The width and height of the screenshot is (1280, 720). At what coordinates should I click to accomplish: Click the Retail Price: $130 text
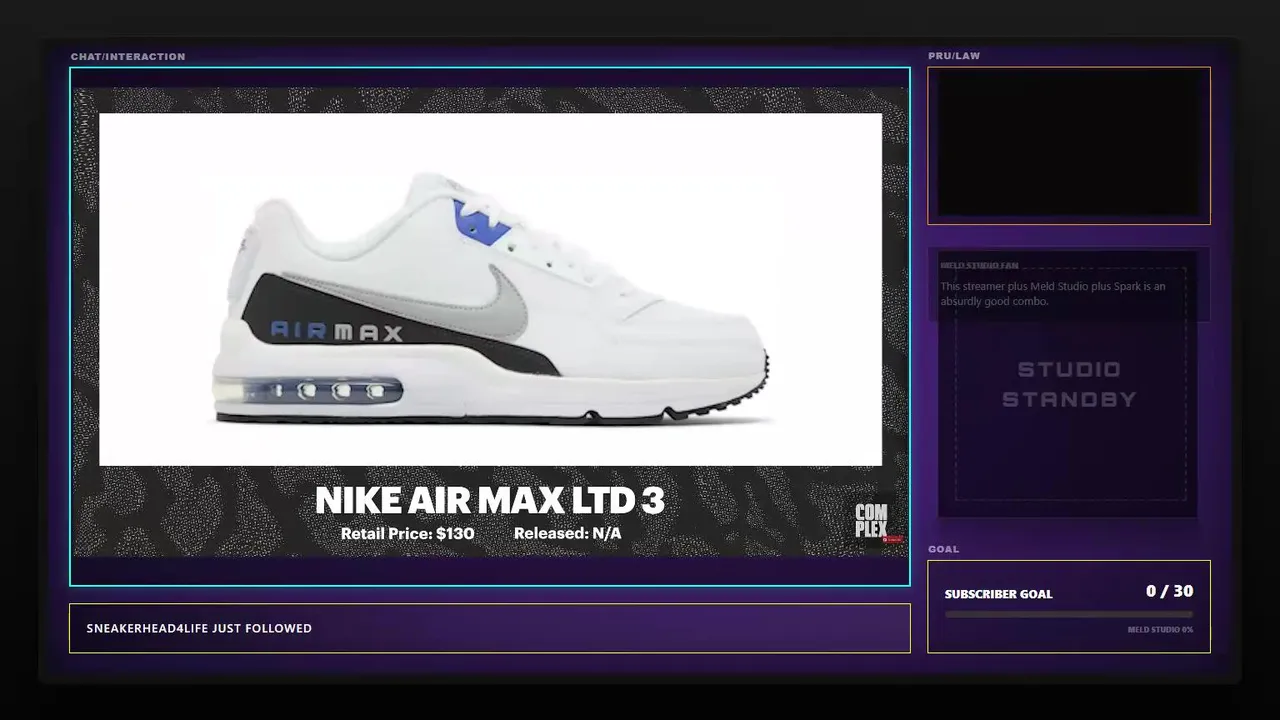pyautogui.click(x=407, y=533)
